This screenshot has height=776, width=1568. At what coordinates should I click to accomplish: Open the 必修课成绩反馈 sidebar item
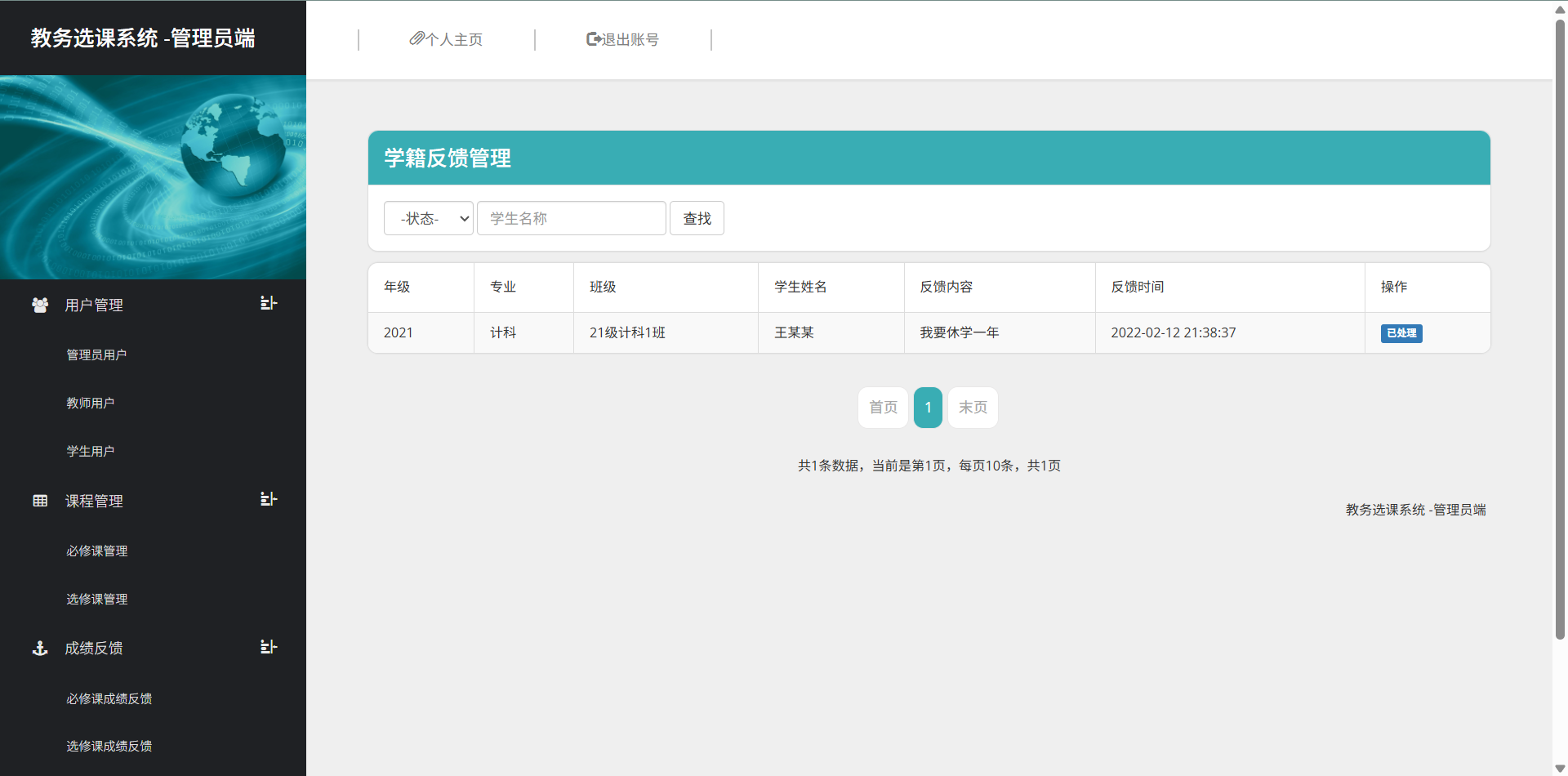pos(109,698)
